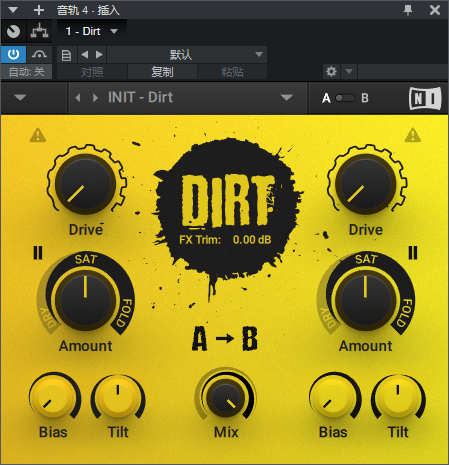Viewport: 449px width, 465px height.
Task: Click the right stage warning triangle icon
Action: point(413,135)
